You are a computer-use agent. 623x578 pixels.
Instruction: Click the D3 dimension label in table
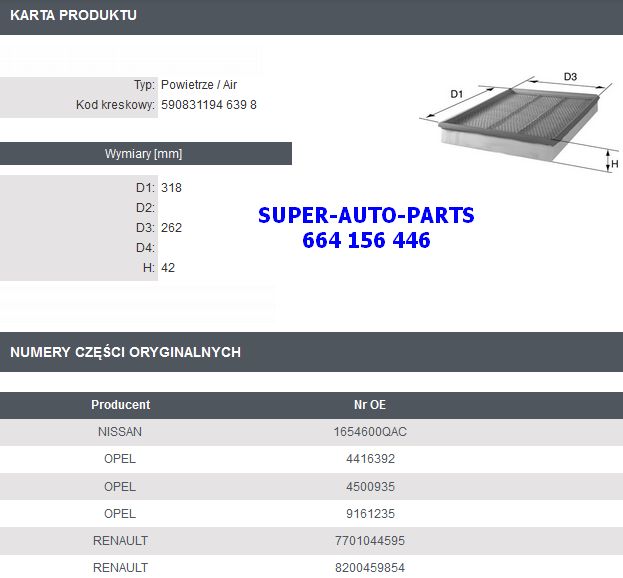click(145, 228)
